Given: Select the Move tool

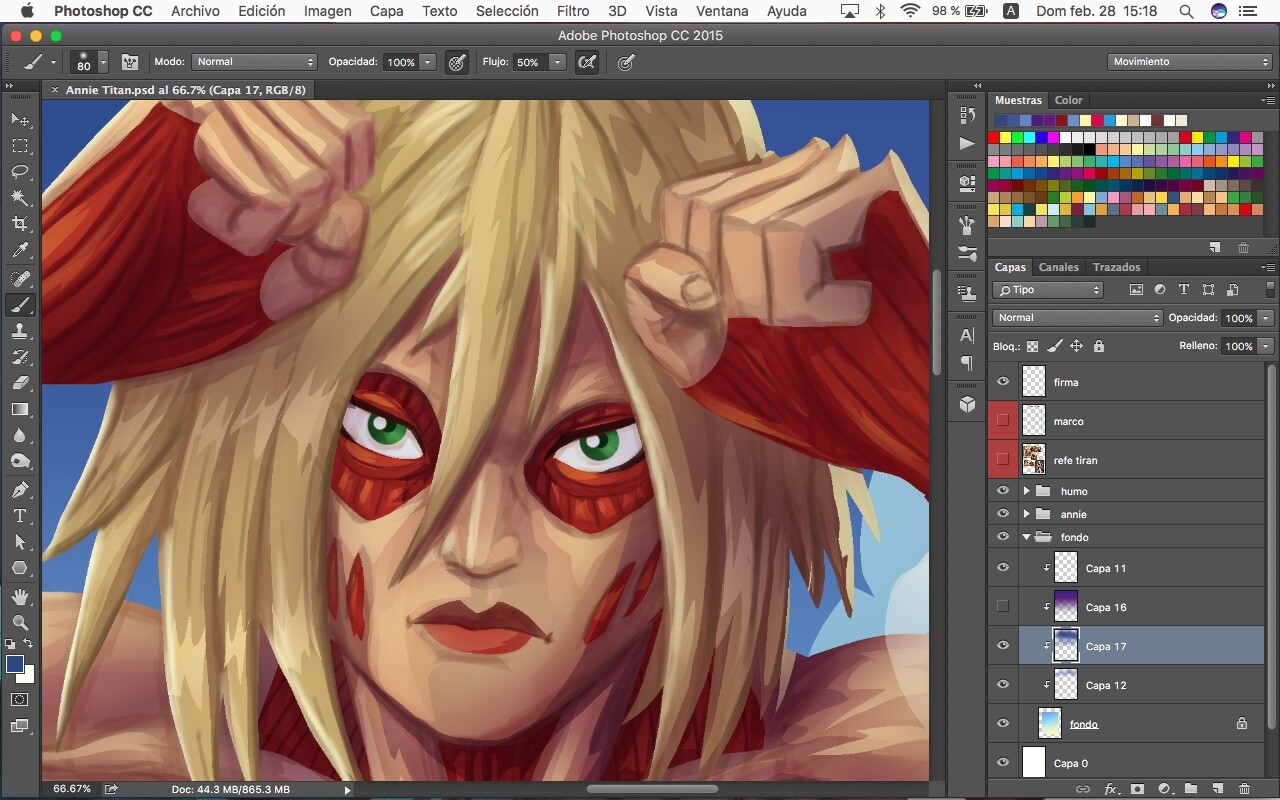Looking at the screenshot, I should pos(20,120).
